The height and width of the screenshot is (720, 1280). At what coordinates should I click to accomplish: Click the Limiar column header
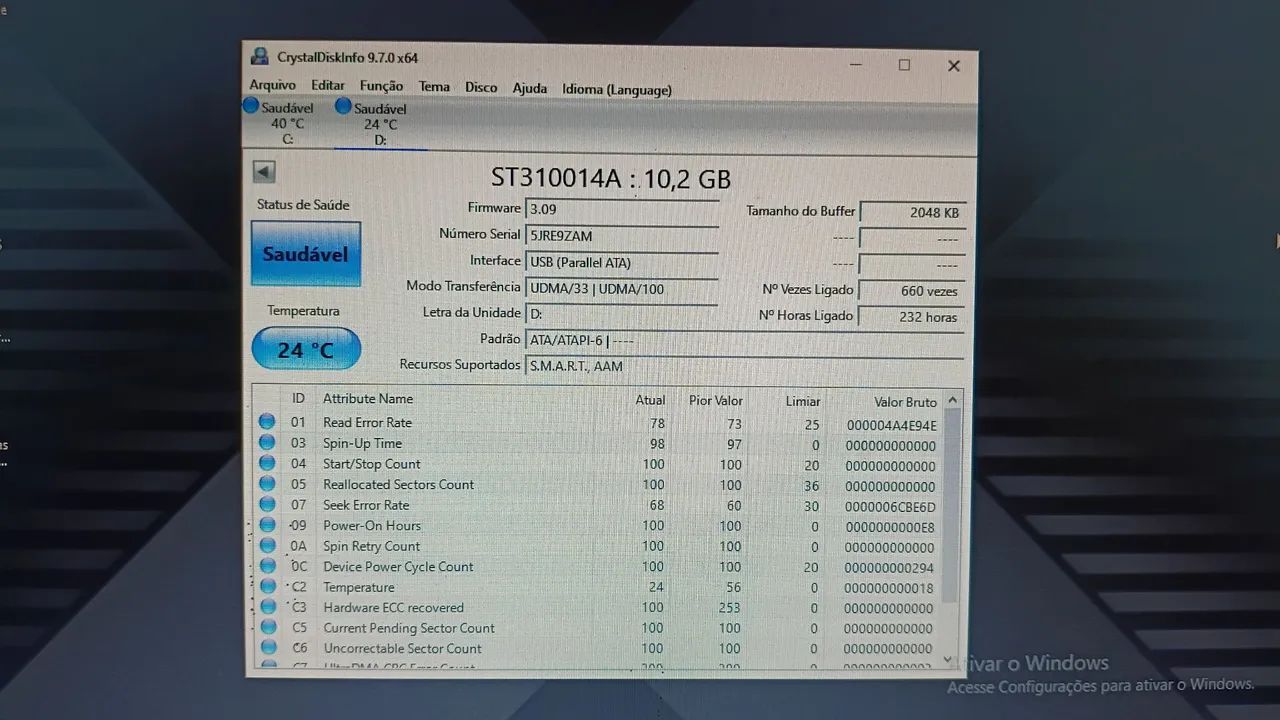click(803, 401)
